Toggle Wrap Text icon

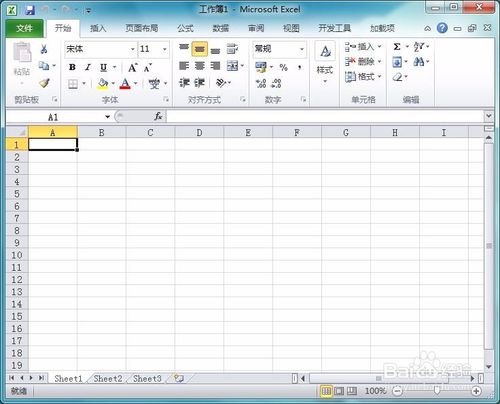pyautogui.click(x=232, y=49)
